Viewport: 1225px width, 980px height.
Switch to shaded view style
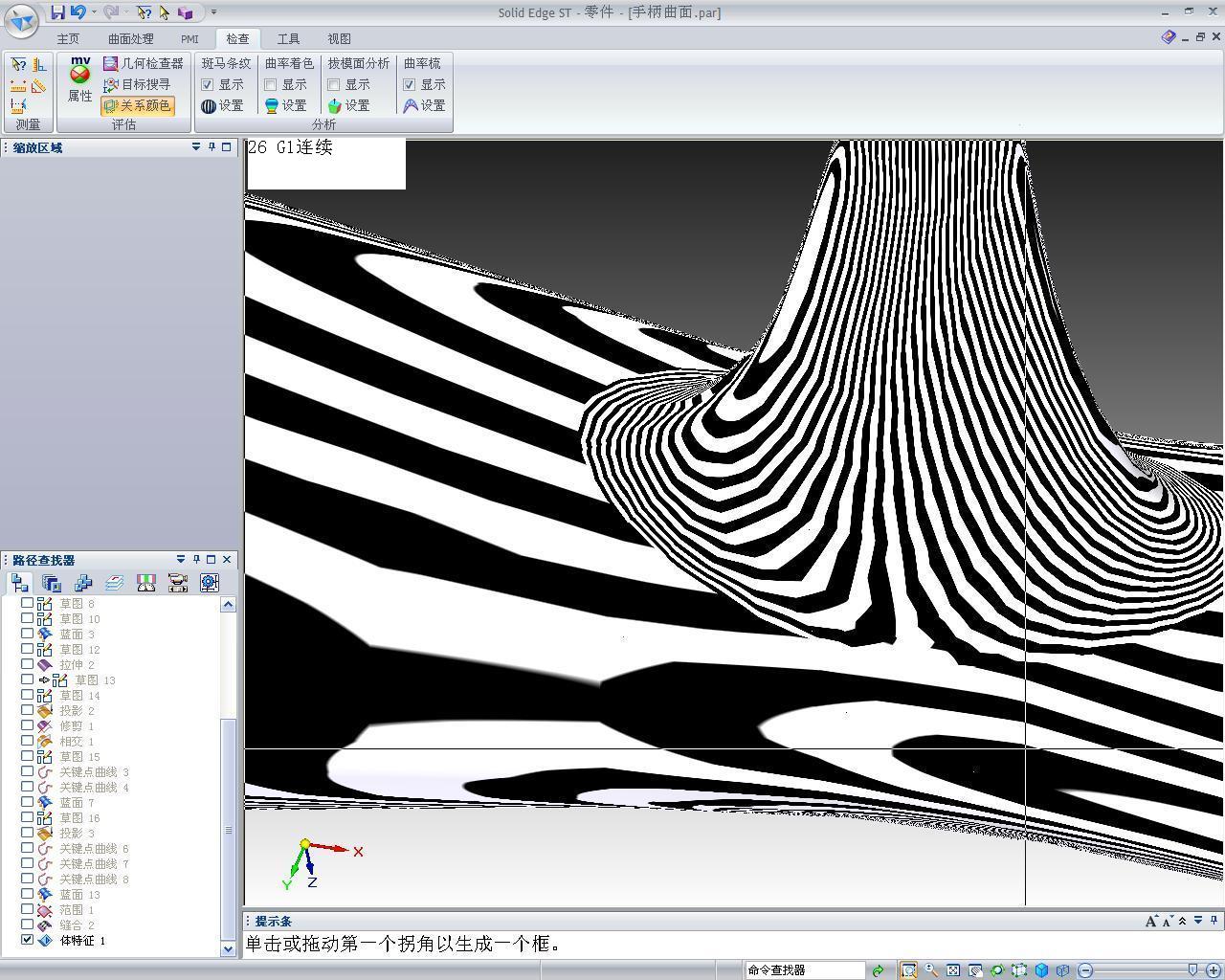click(x=1041, y=970)
